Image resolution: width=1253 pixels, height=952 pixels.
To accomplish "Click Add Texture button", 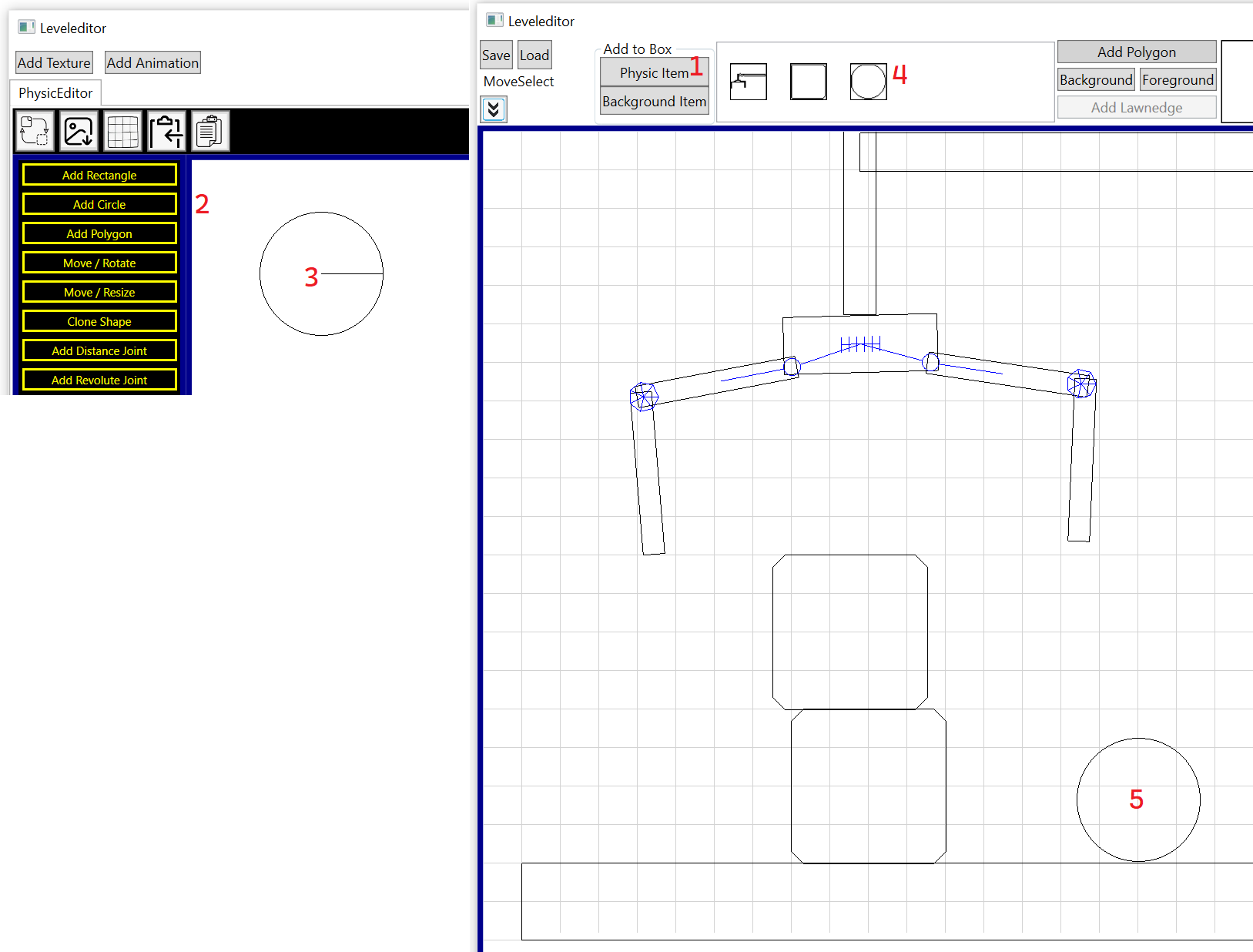I will pyautogui.click(x=54, y=63).
